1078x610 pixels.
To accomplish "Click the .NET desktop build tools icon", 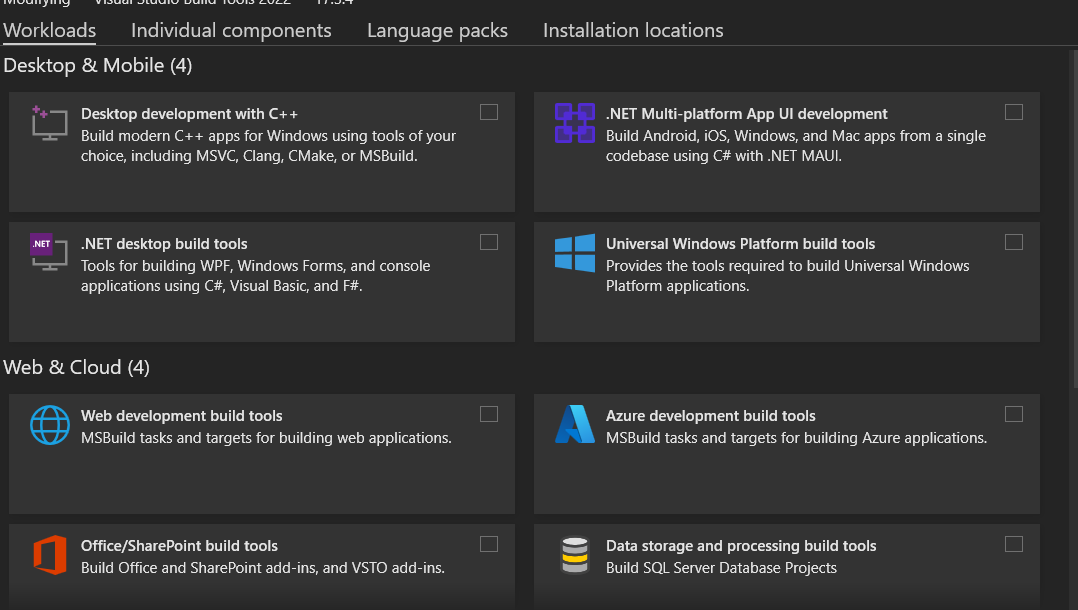I will pos(49,252).
